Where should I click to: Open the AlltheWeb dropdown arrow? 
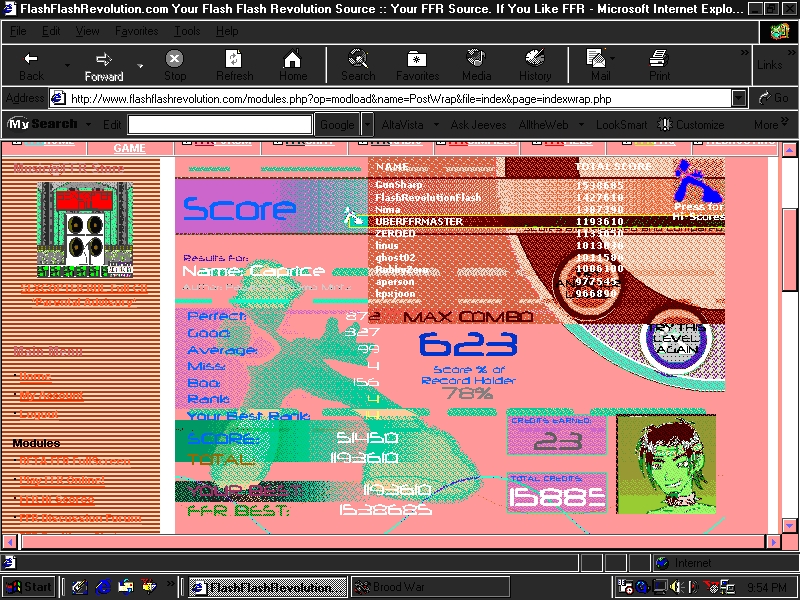(581, 124)
